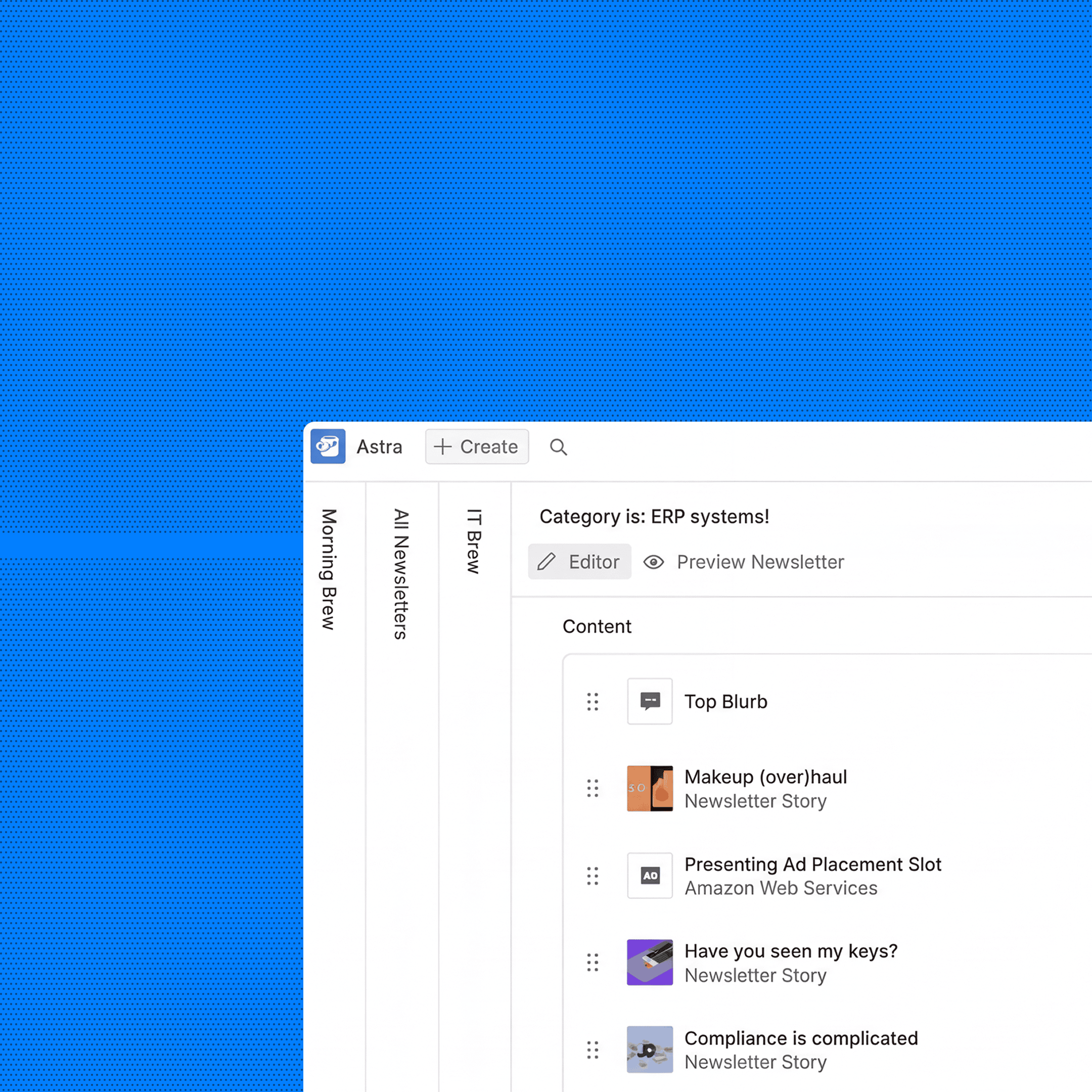Open the Makeup (over)haul story
This screenshot has width=1092, height=1092.
[x=765, y=777]
